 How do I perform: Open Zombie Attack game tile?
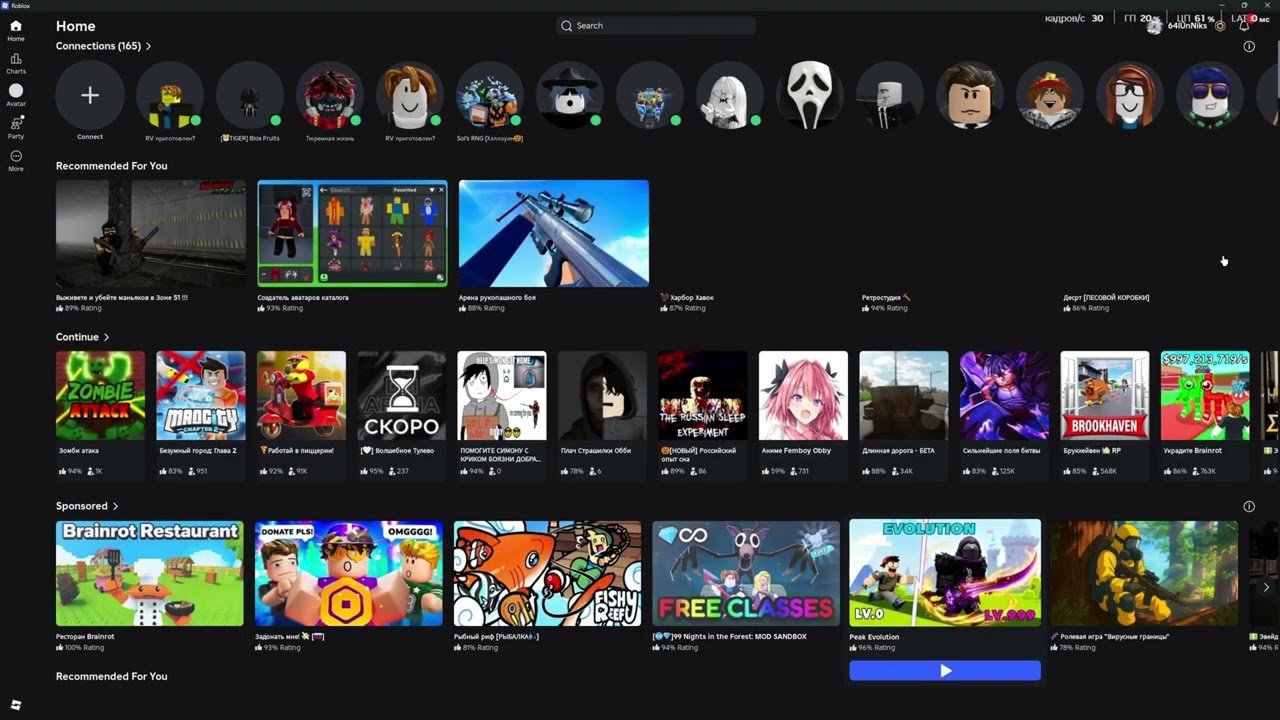pyautogui.click(x=100, y=395)
